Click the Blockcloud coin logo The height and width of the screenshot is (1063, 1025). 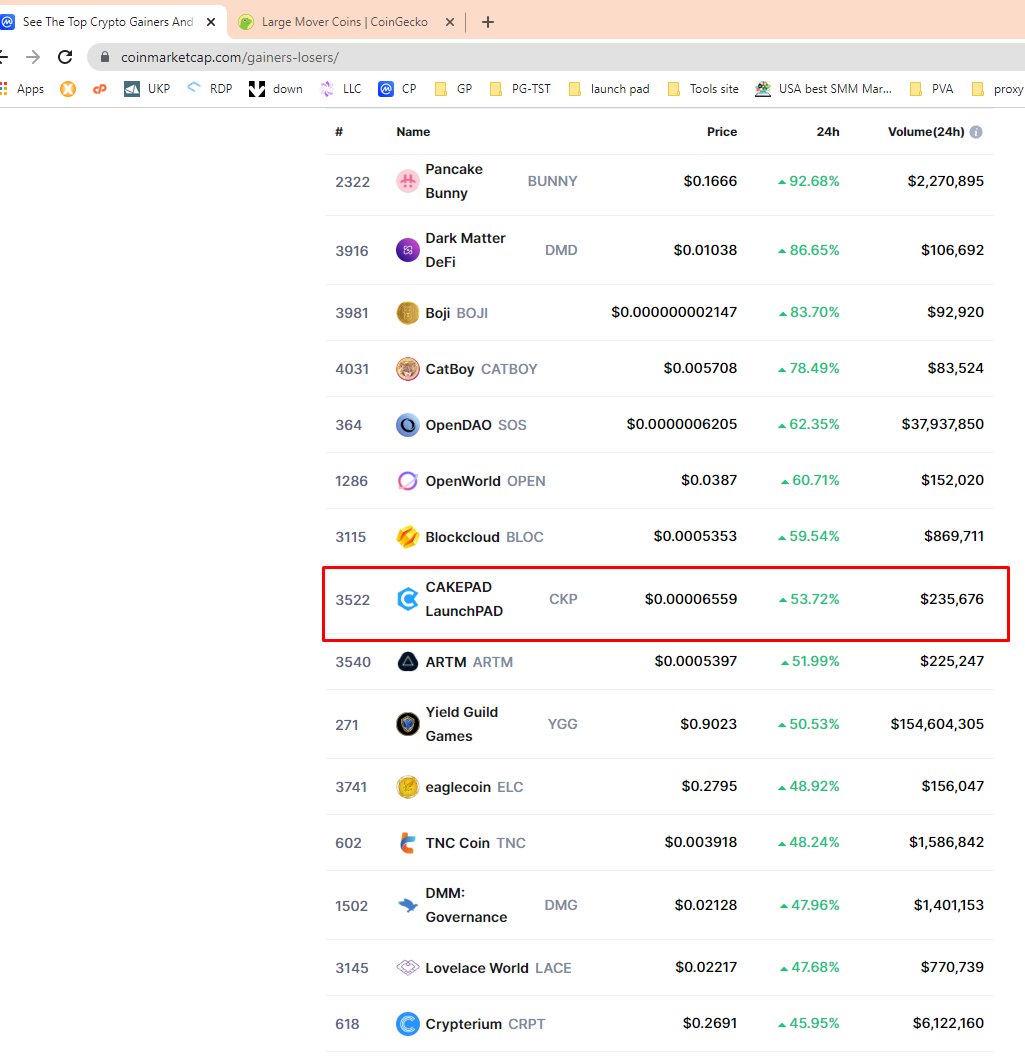pyautogui.click(x=407, y=537)
